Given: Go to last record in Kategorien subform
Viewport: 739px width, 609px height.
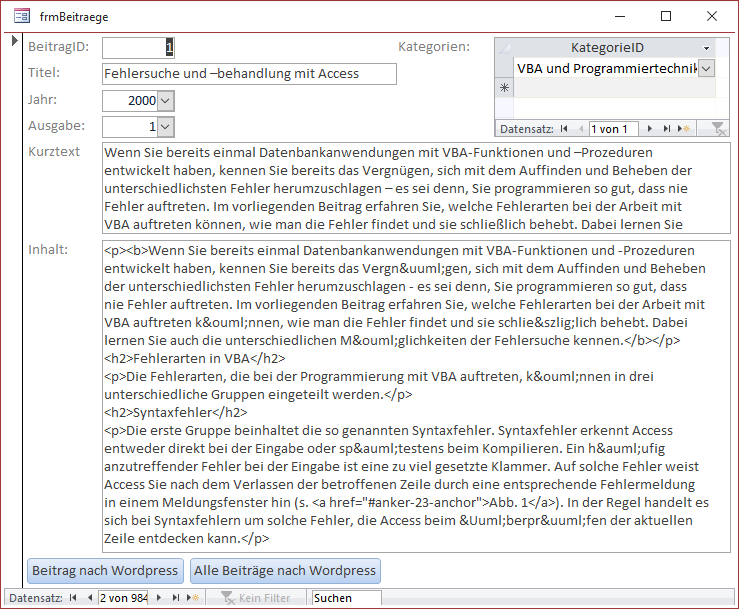Looking at the screenshot, I should [666, 128].
